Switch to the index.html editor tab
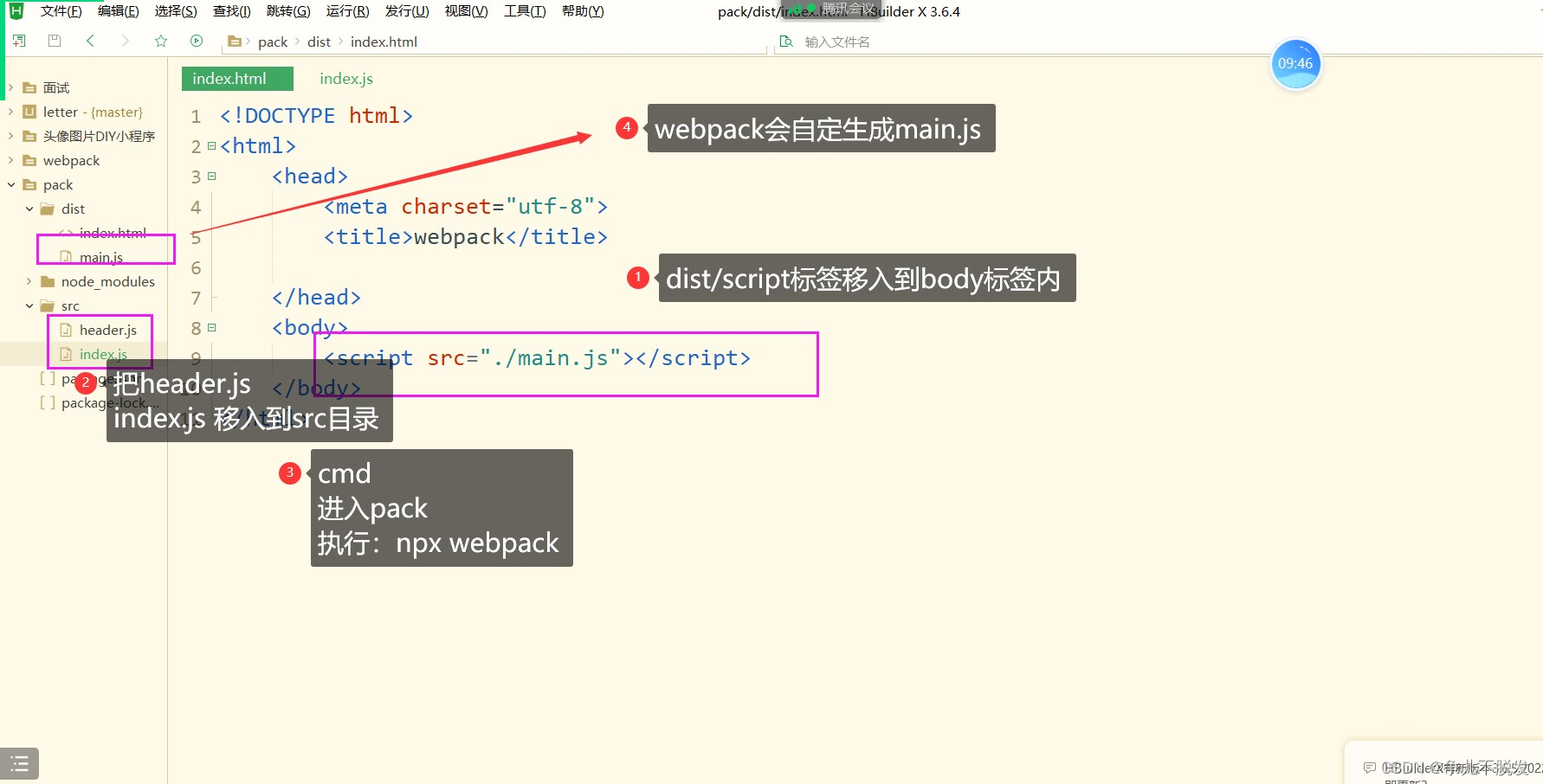 pos(237,79)
